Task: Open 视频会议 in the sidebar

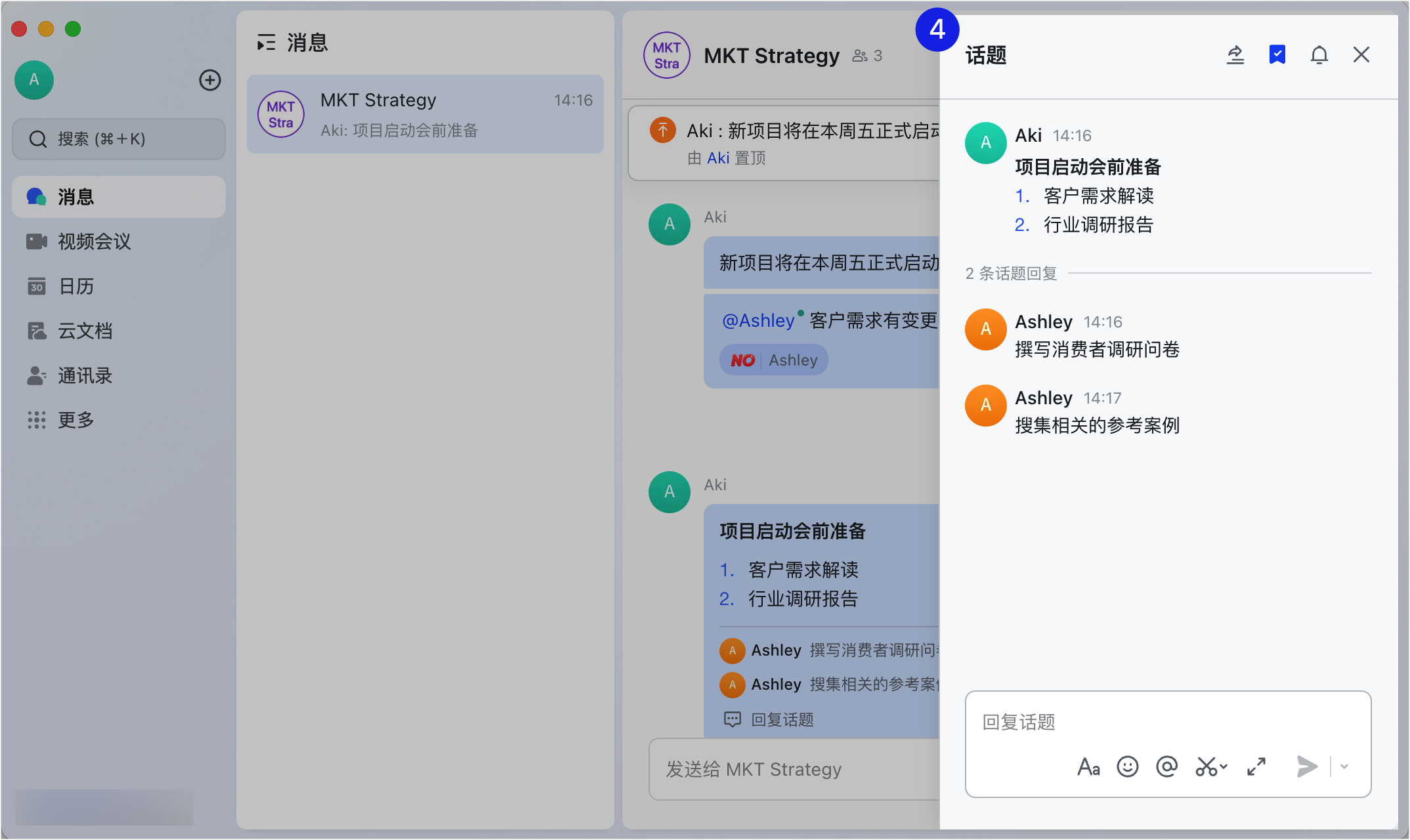Action: click(95, 241)
